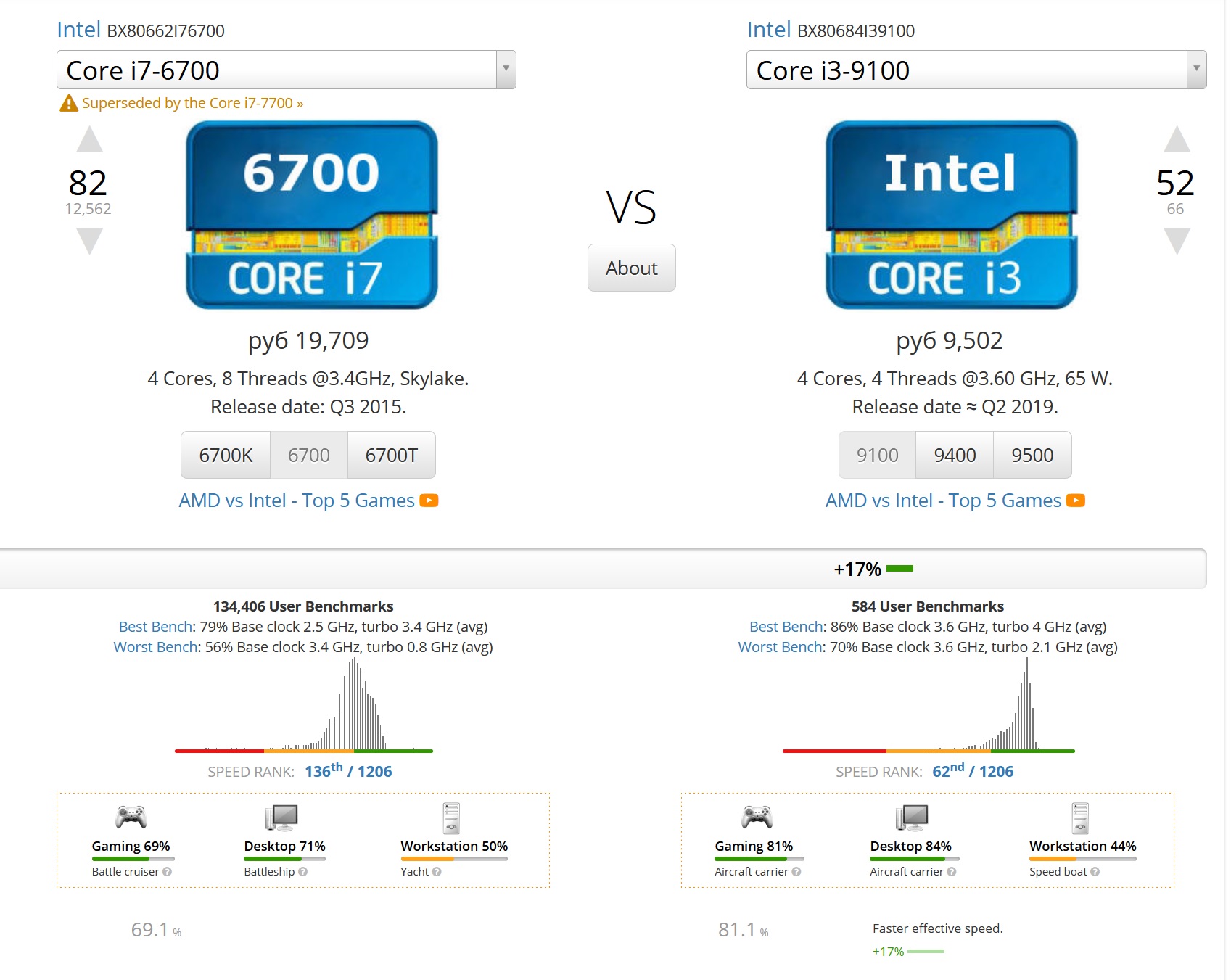Viewport: 1231px width, 980px height.
Task: Switch to the 6700K variant tab
Action: pyautogui.click(x=226, y=455)
